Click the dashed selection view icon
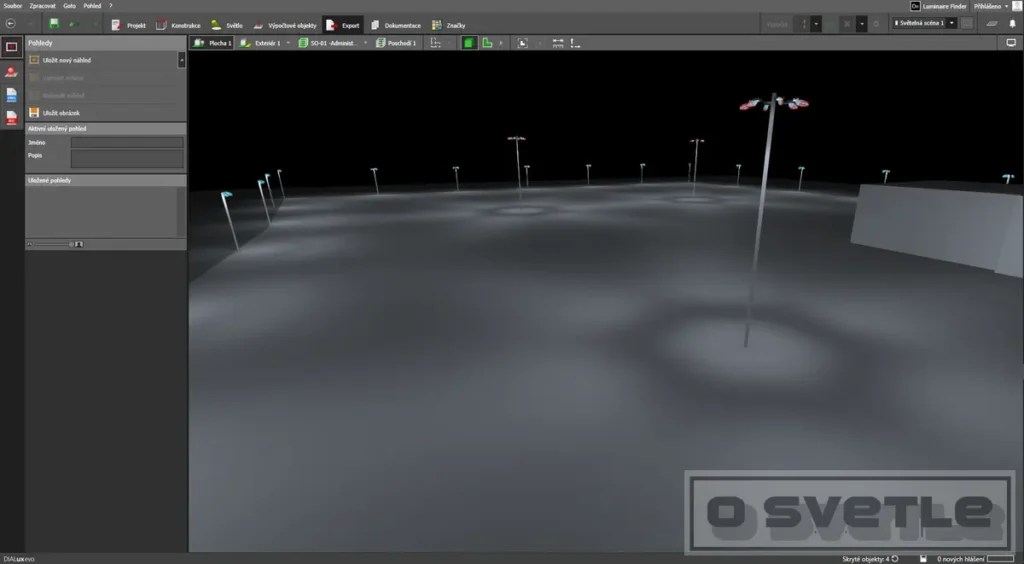This screenshot has width=1024, height=564. (x=436, y=43)
